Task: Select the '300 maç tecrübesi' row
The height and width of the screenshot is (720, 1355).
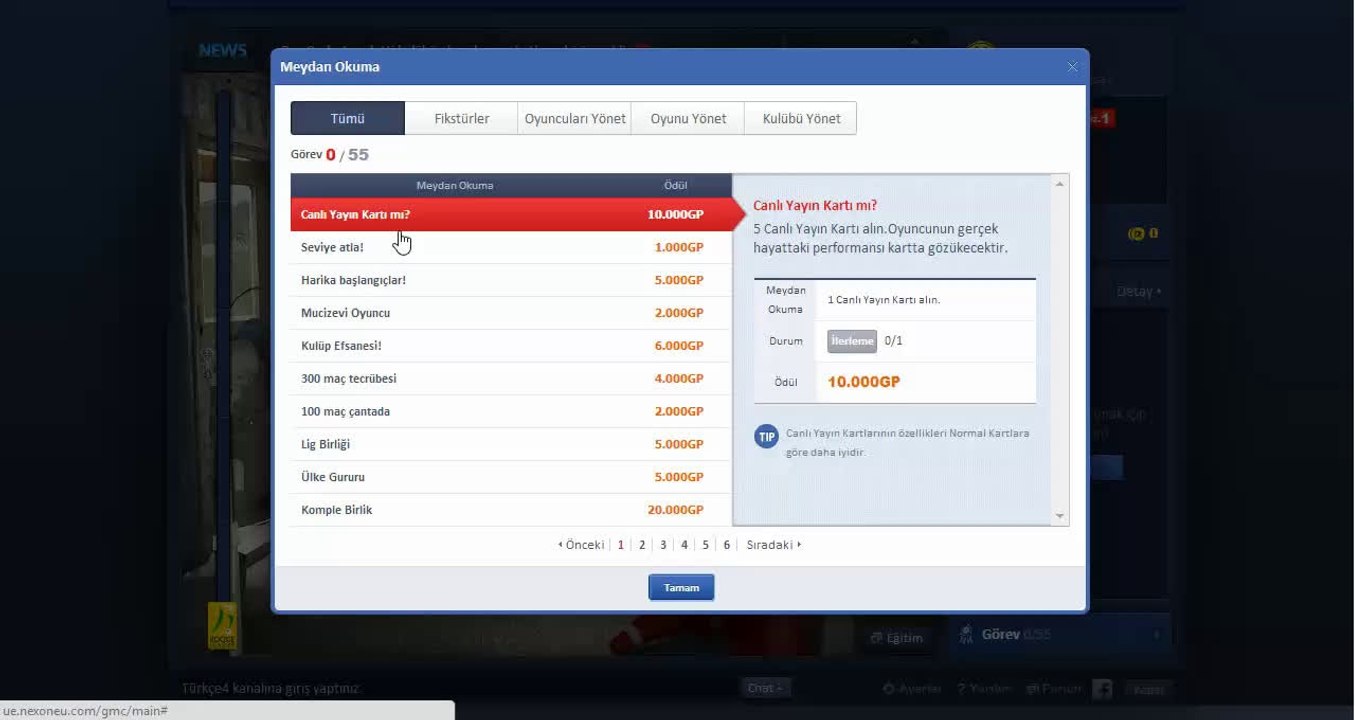Action: (511, 378)
